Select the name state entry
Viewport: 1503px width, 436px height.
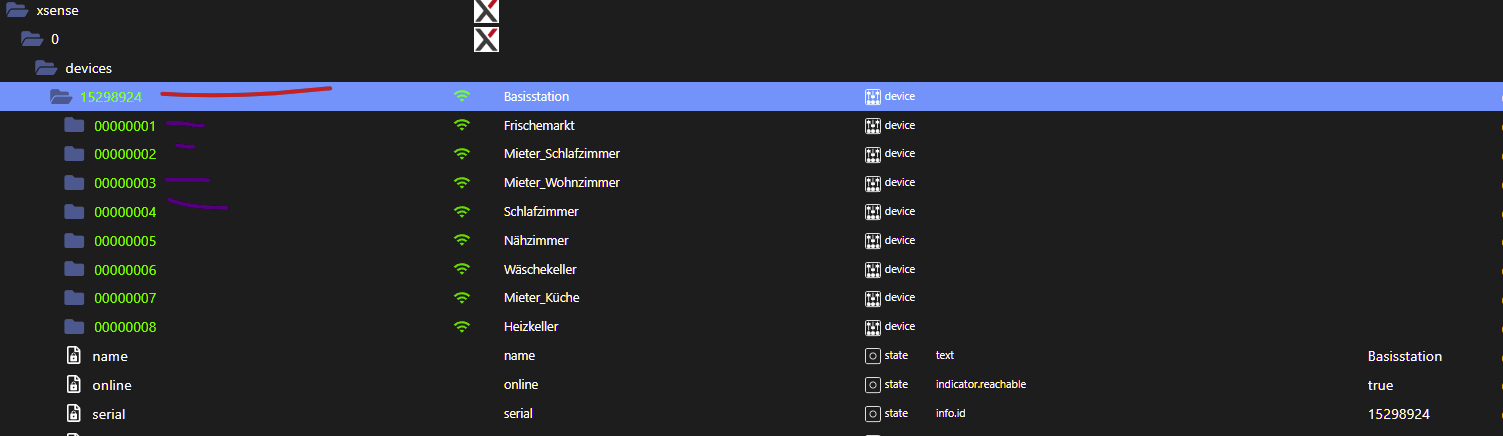click(110, 356)
